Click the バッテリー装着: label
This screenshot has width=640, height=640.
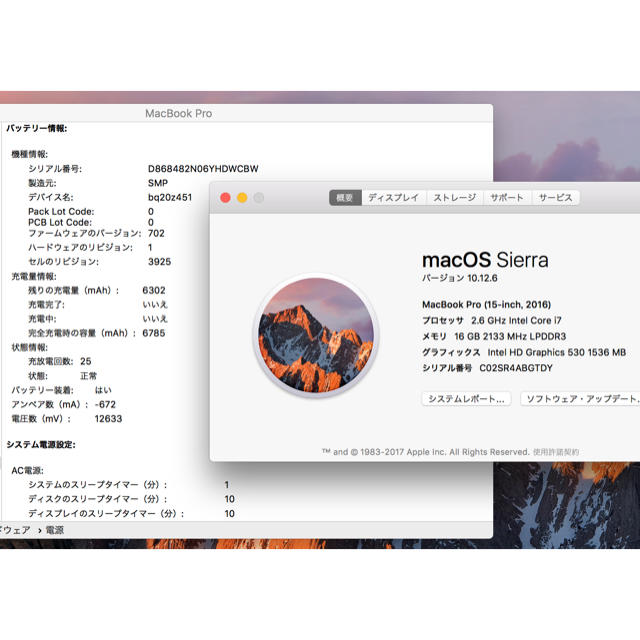point(42,390)
